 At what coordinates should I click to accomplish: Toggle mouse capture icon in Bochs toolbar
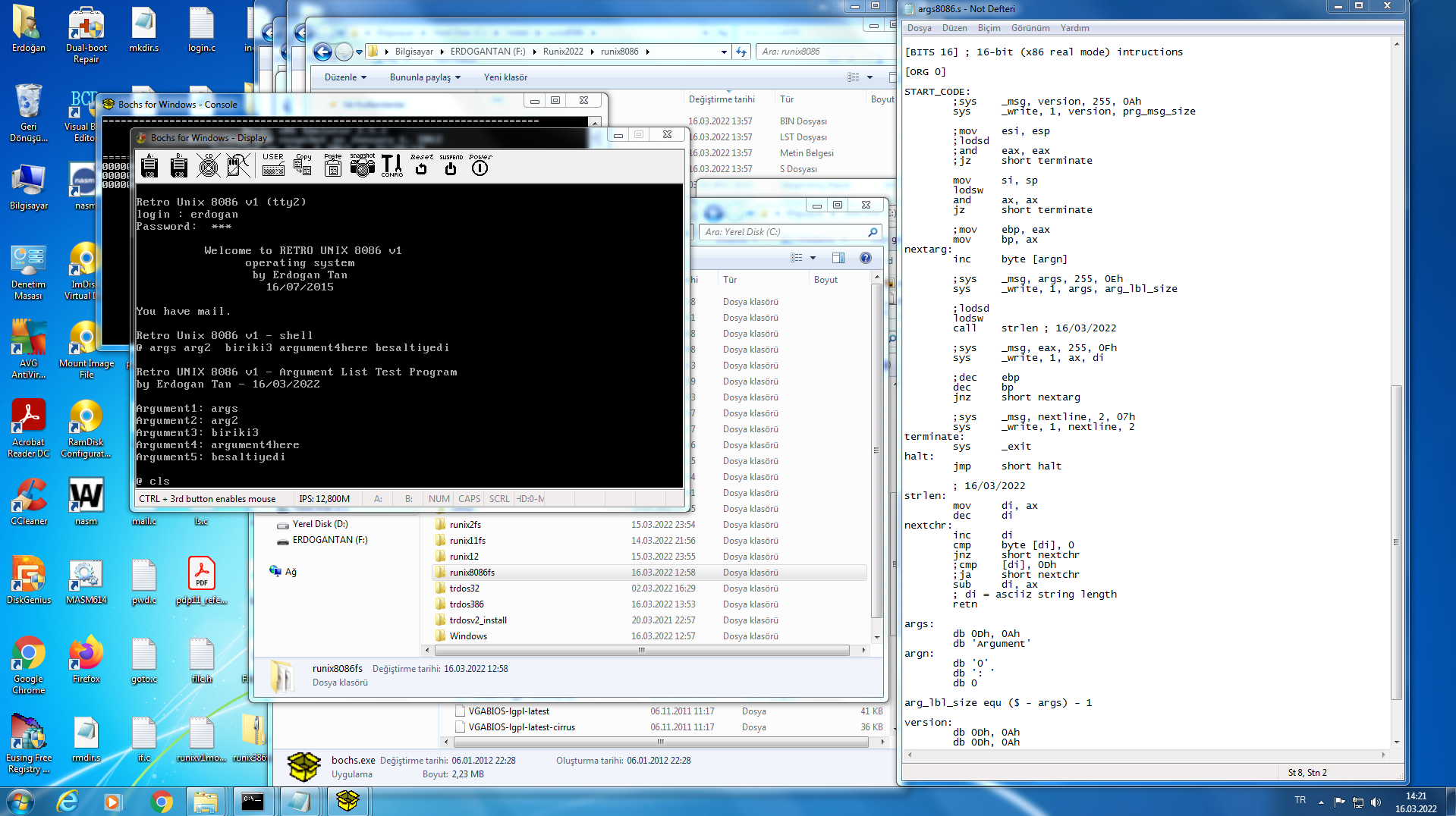pos(237,165)
